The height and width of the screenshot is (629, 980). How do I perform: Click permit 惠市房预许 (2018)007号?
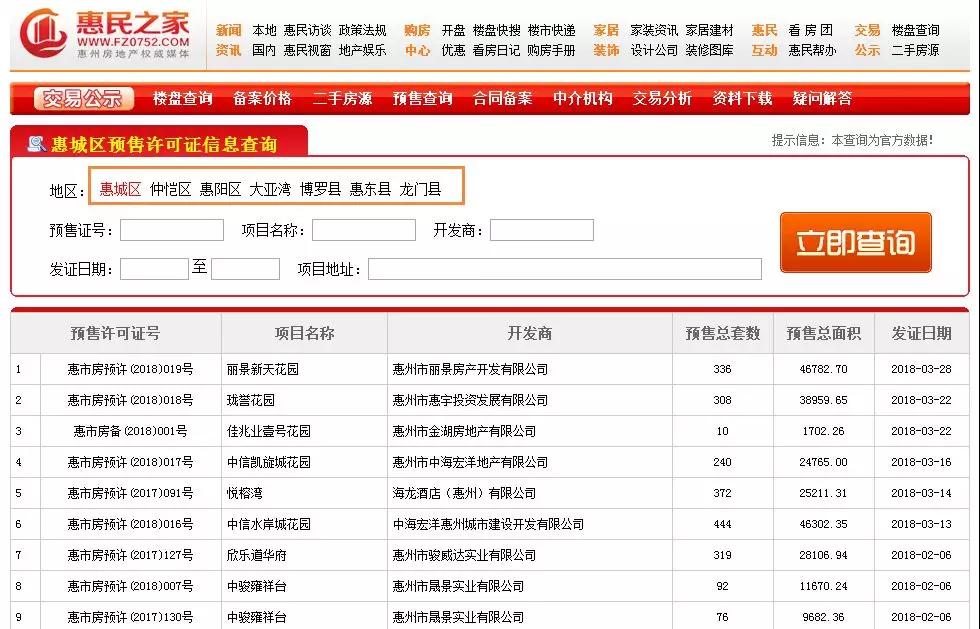[x=131, y=586]
